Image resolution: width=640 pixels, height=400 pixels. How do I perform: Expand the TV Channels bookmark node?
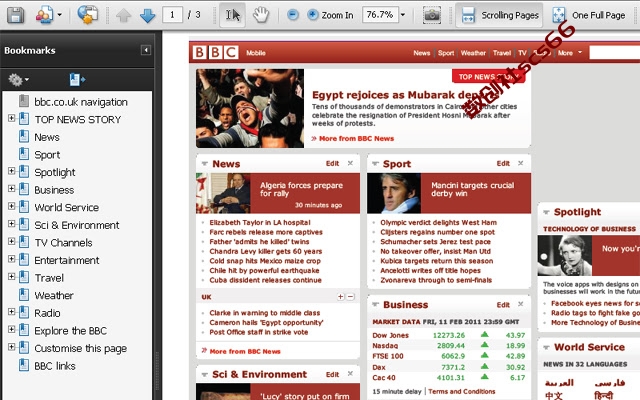12,241
